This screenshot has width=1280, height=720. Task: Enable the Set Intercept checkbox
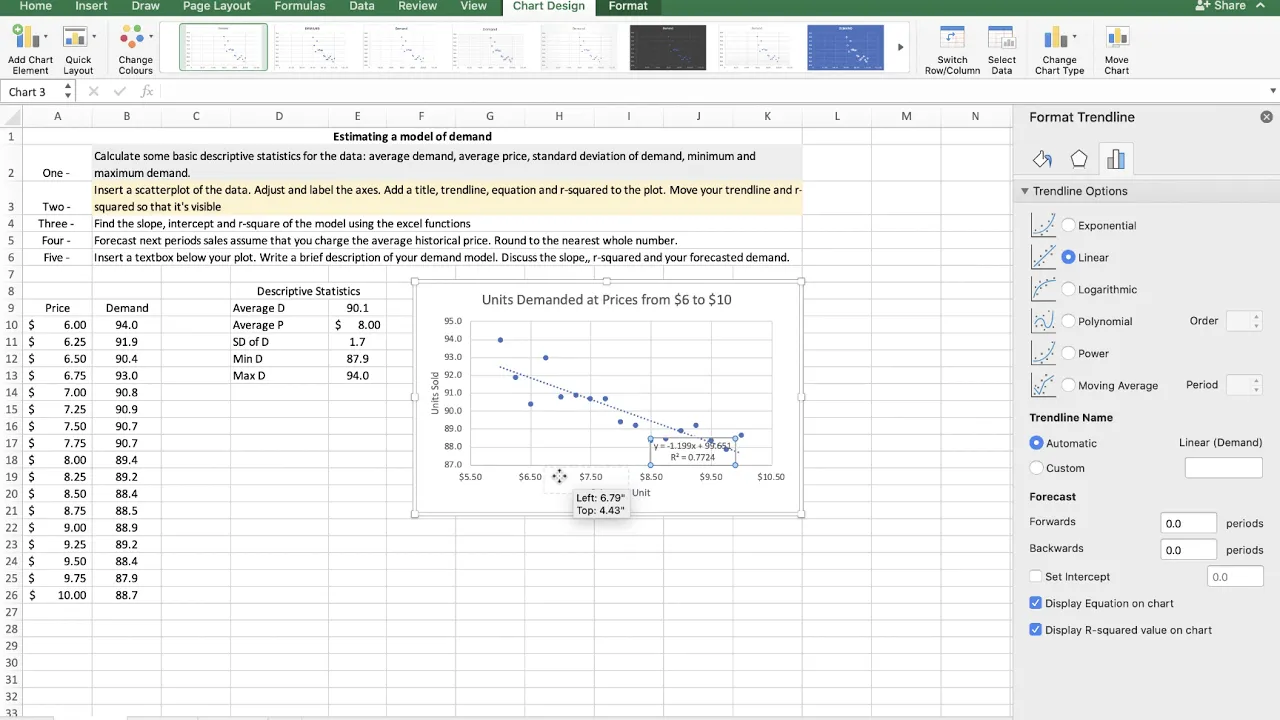pos(1036,577)
